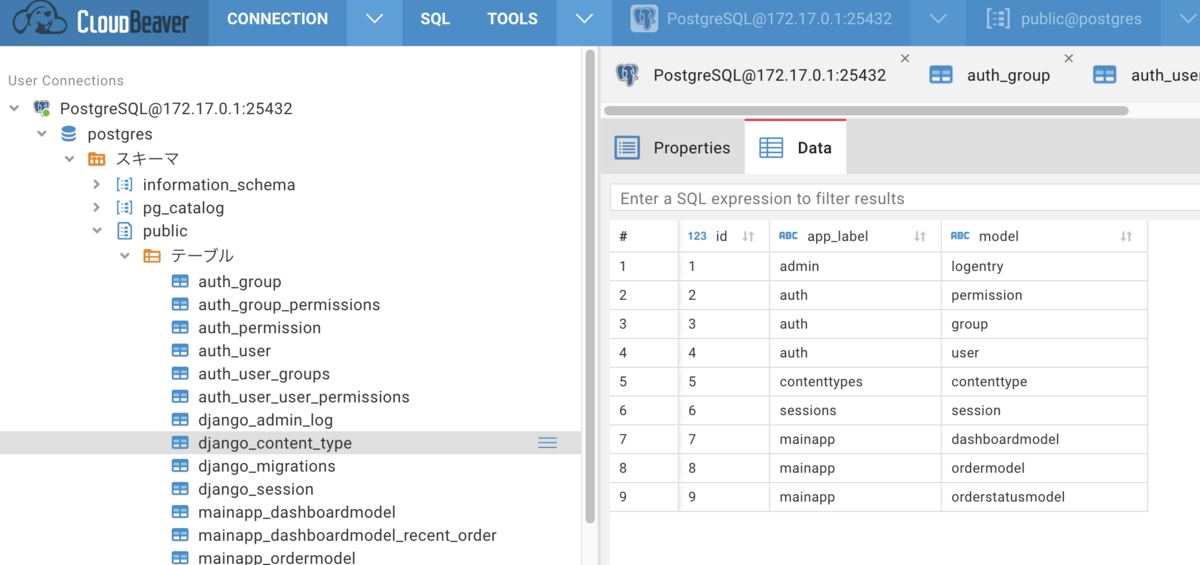1200x565 pixels.
Task: Select the 'logentry' cell
Action: [x=1044, y=266]
